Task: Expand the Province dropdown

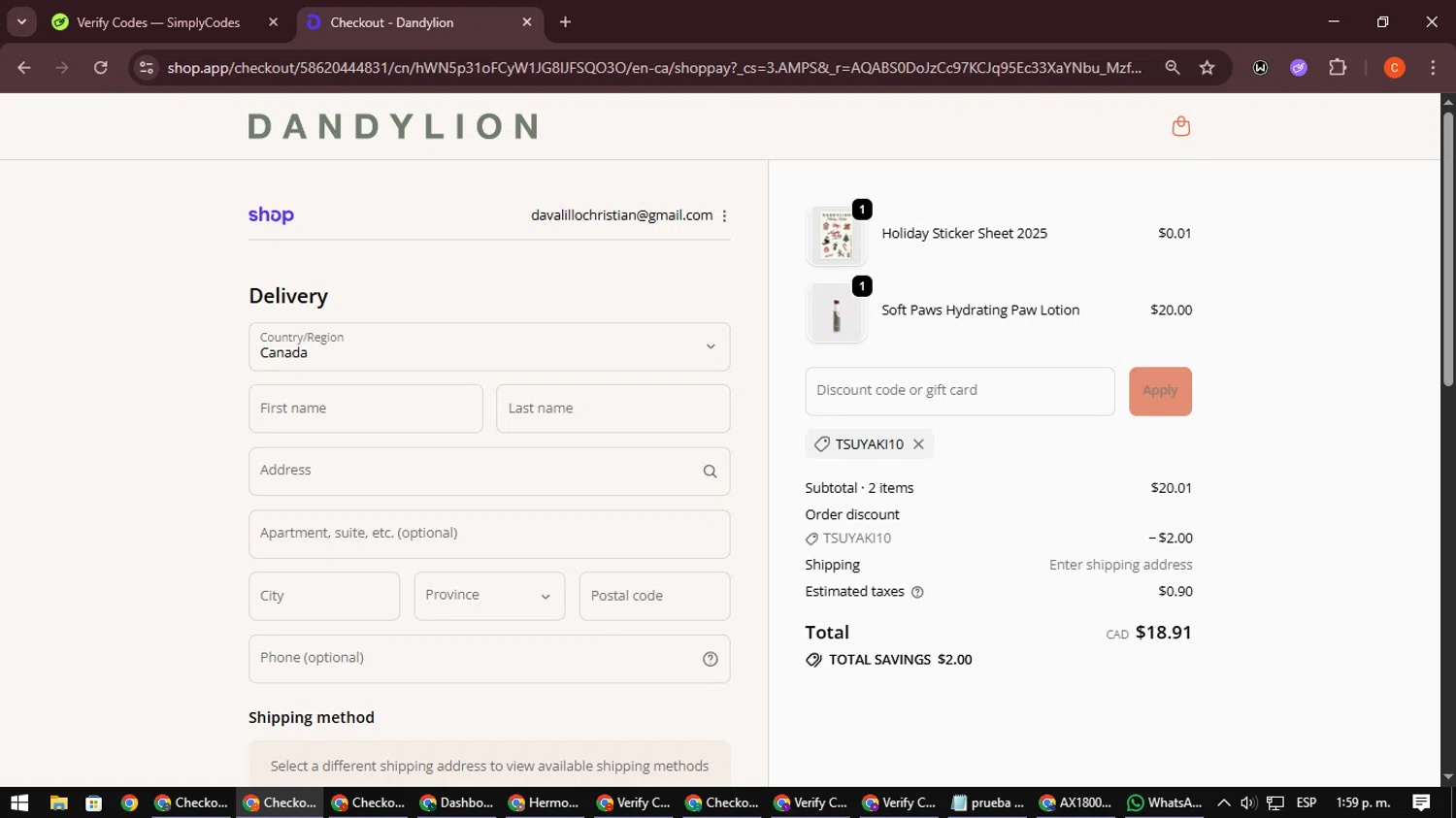Action: [x=489, y=596]
